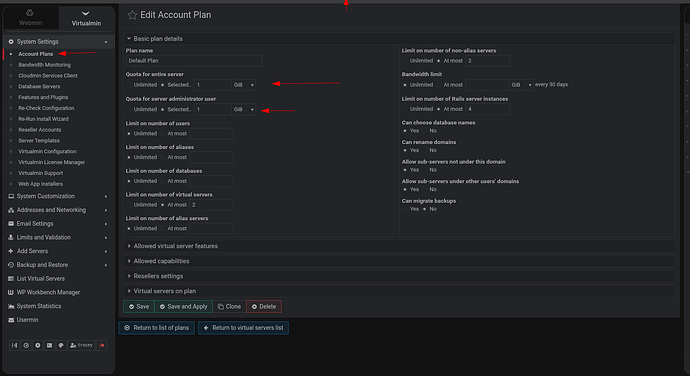The height and width of the screenshot is (376, 690).
Task: Open the tracey user profile button
Action: coord(81,345)
